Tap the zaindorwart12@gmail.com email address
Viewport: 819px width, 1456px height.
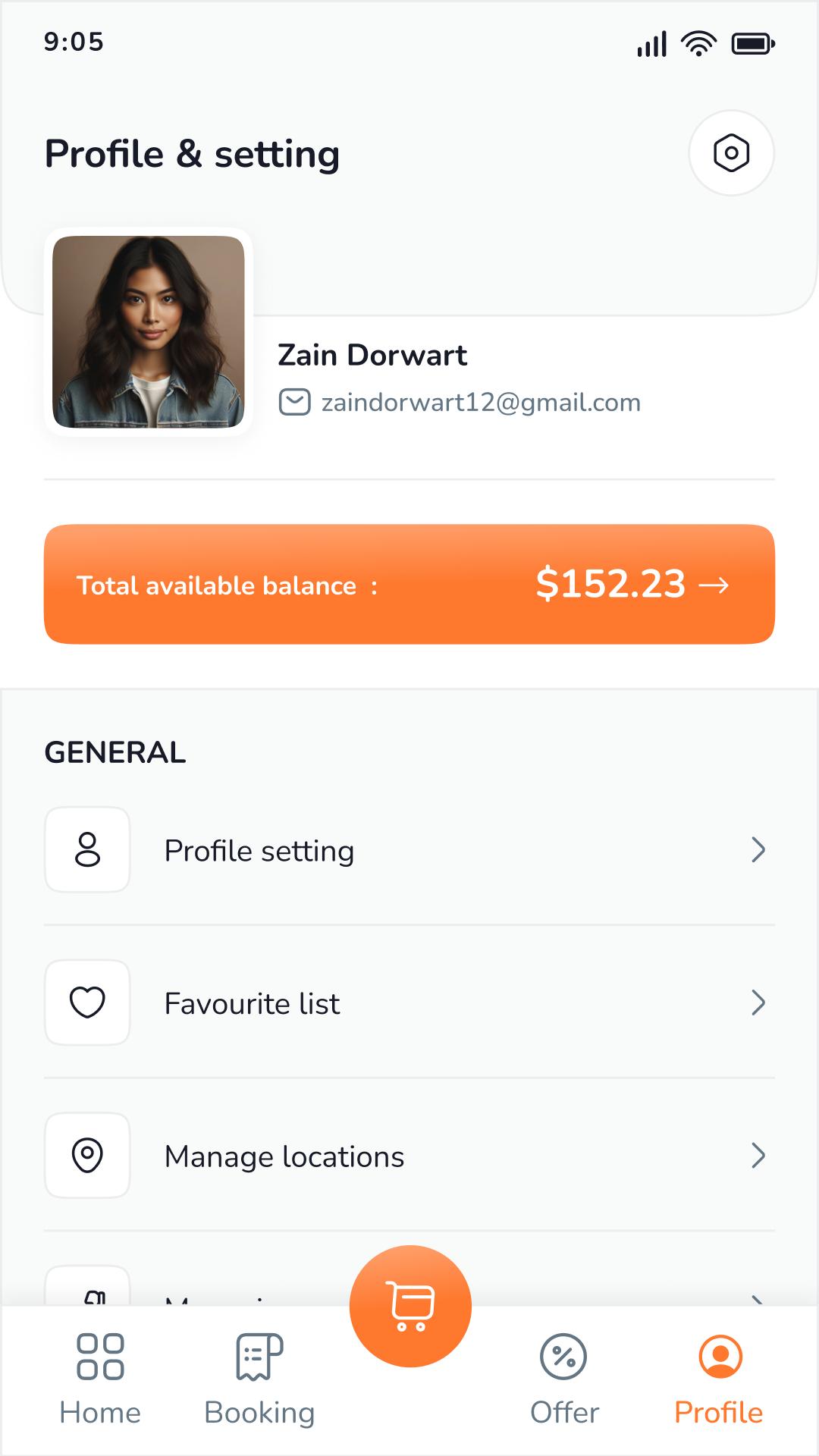(481, 403)
